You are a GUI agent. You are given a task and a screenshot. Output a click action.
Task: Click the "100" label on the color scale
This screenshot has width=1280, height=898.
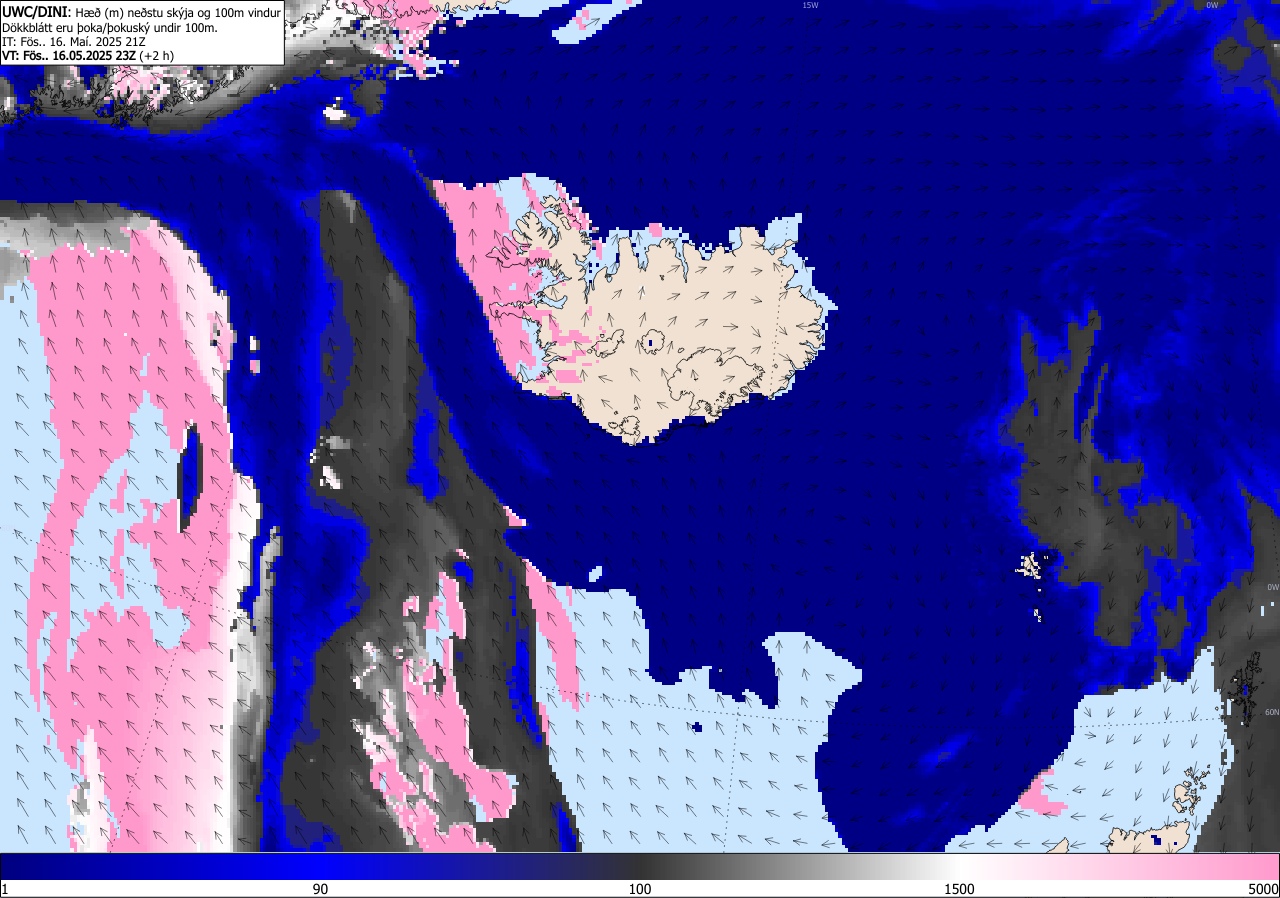[640, 889]
